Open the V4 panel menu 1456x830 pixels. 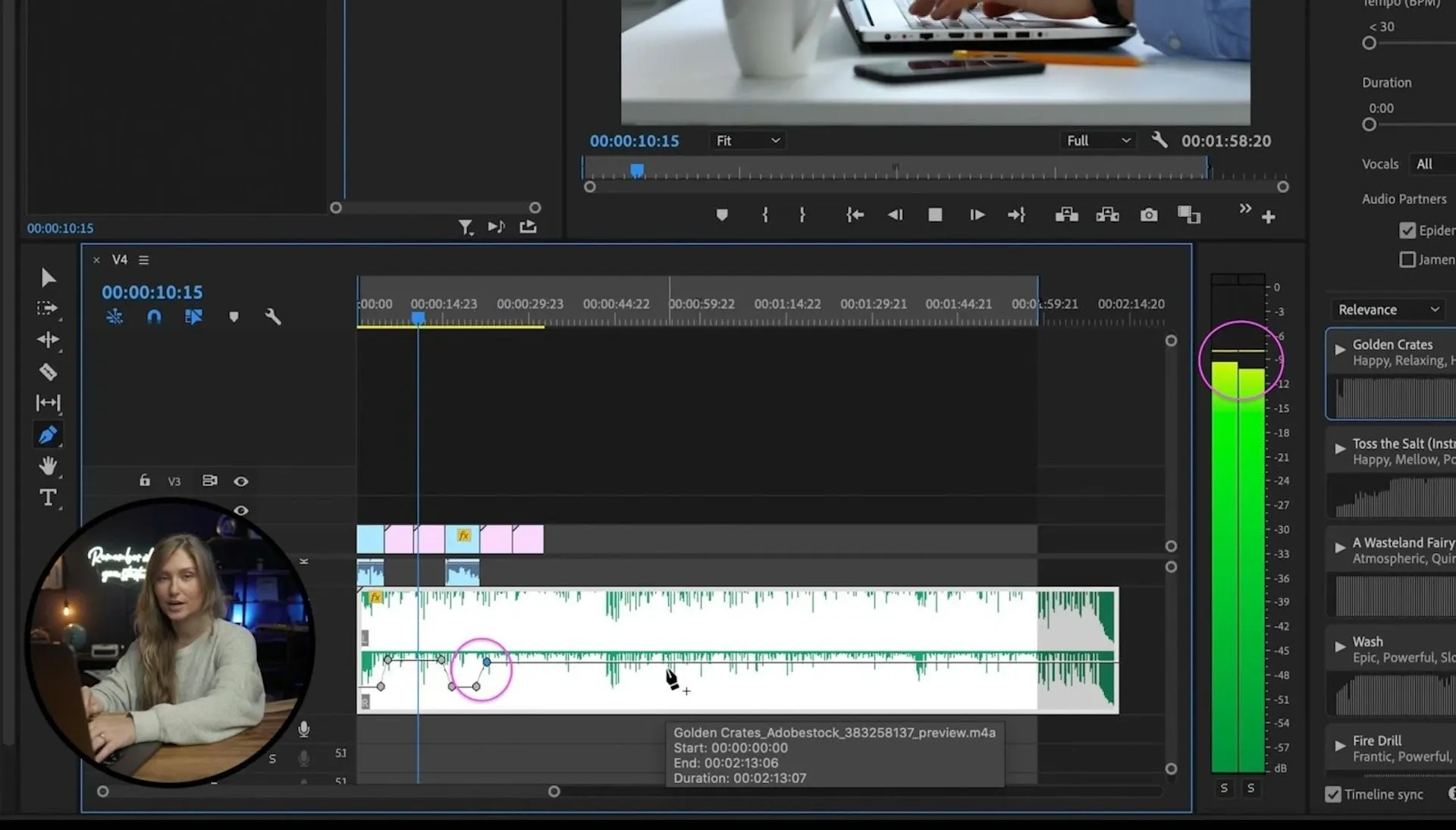pyautogui.click(x=143, y=259)
